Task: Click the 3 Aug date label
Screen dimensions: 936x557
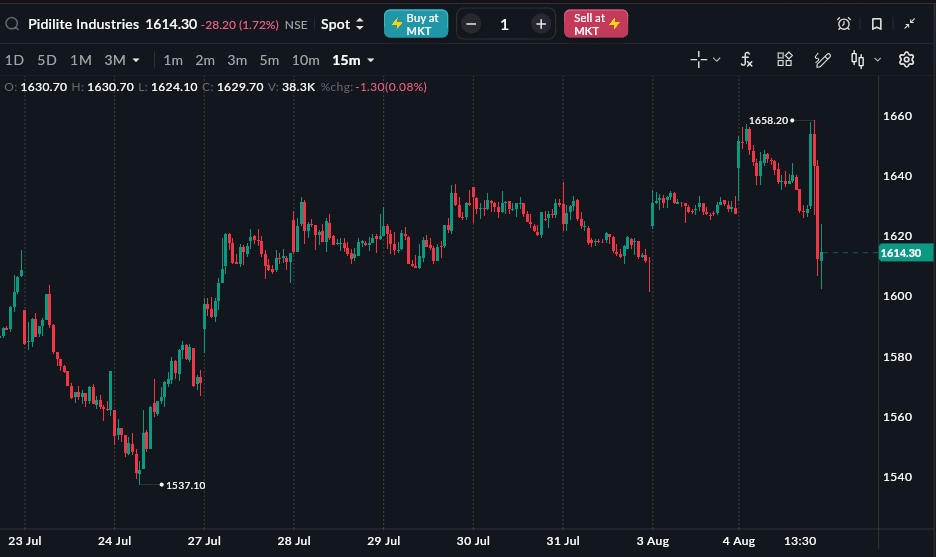Action: (x=652, y=541)
